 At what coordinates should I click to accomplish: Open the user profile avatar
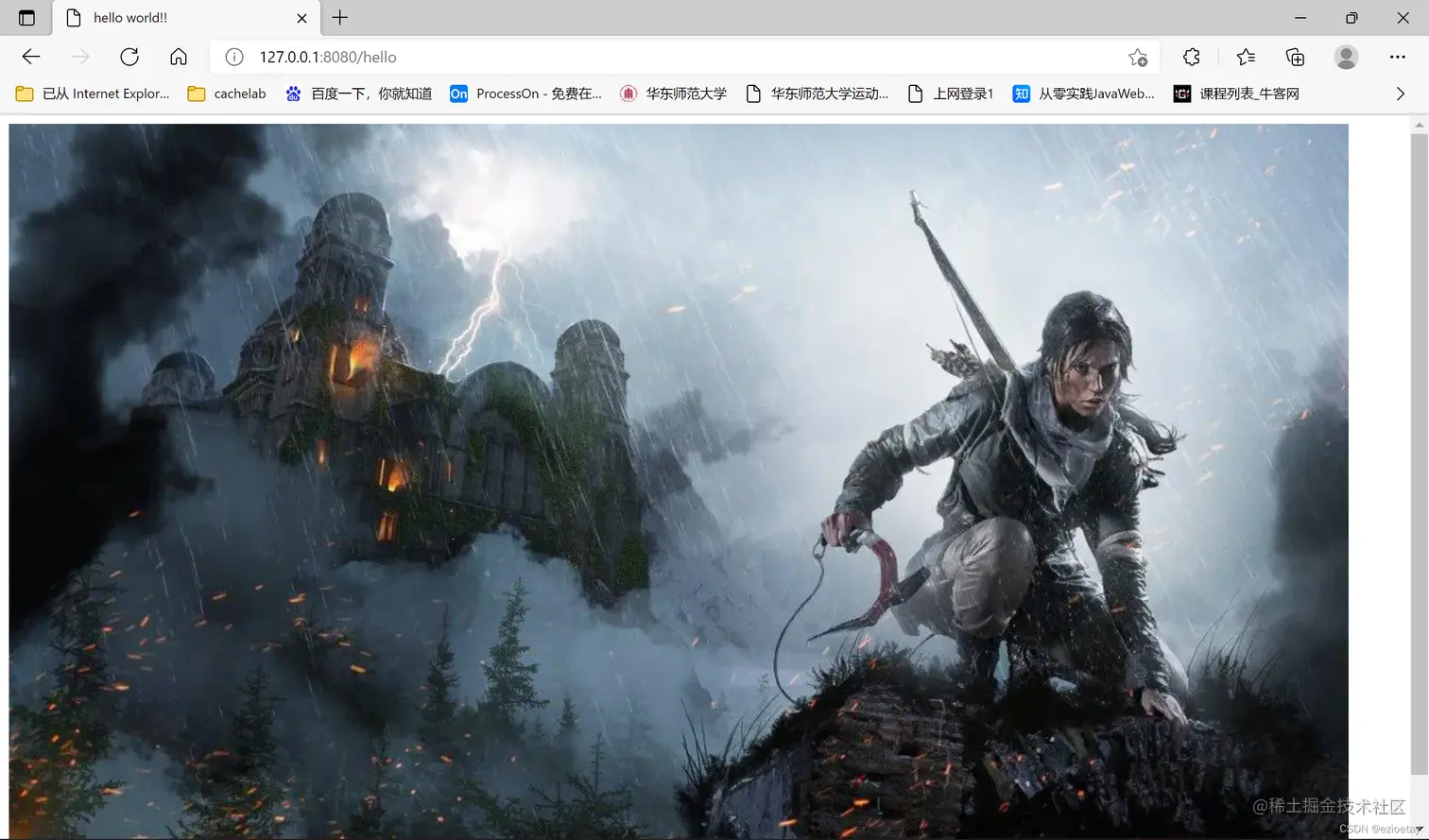point(1347,57)
